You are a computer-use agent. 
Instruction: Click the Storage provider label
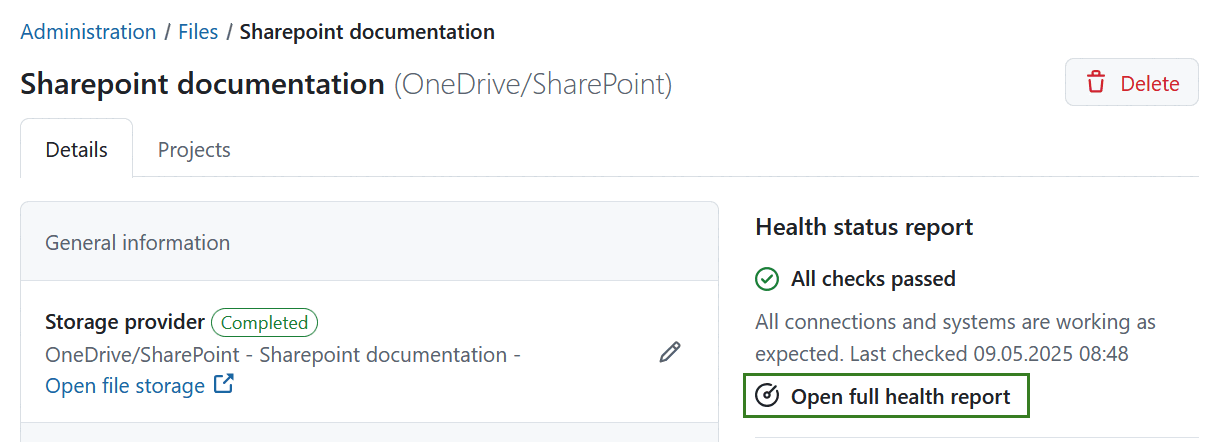[x=125, y=323]
